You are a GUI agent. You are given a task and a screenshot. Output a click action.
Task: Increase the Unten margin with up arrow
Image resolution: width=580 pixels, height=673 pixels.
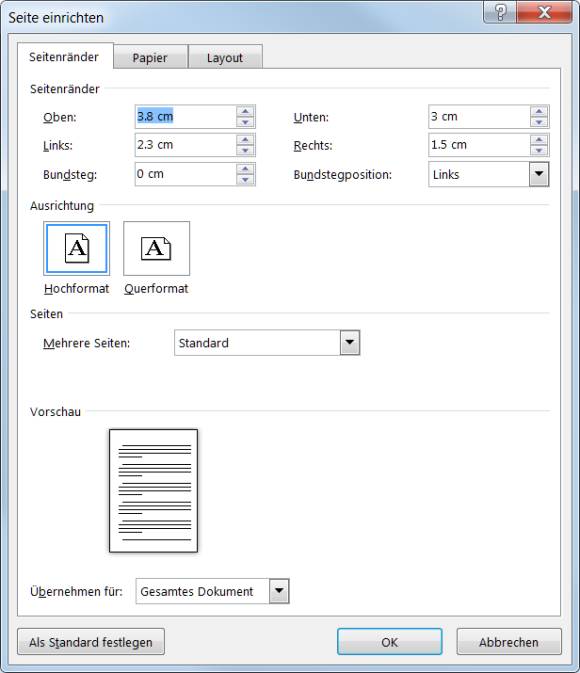pyautogui.click(x=539, y=111)
